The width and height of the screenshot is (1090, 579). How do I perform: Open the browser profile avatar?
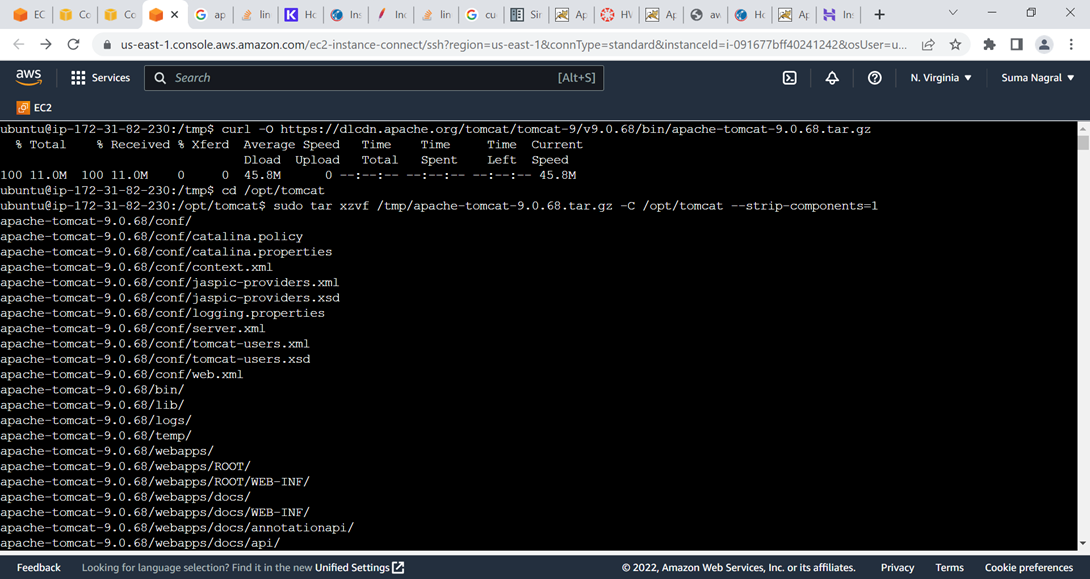pos(1042,45)
